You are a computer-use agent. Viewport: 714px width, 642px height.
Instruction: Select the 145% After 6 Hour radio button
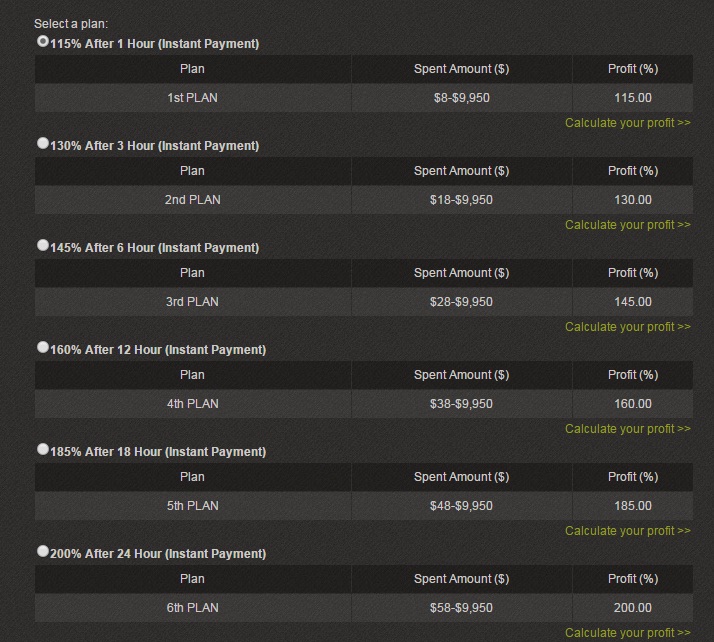[42, 245]
